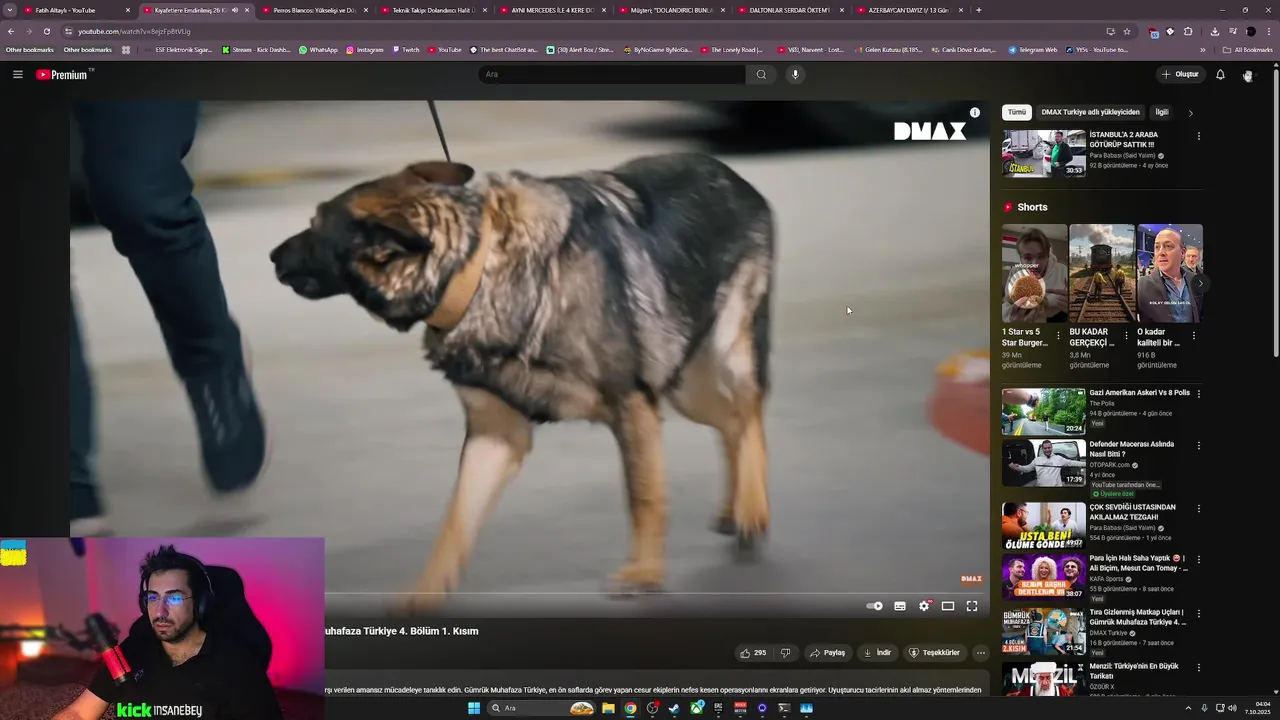Open more actions menu beside Teşekkürler

pyautogui.click(x=980, y=653)
